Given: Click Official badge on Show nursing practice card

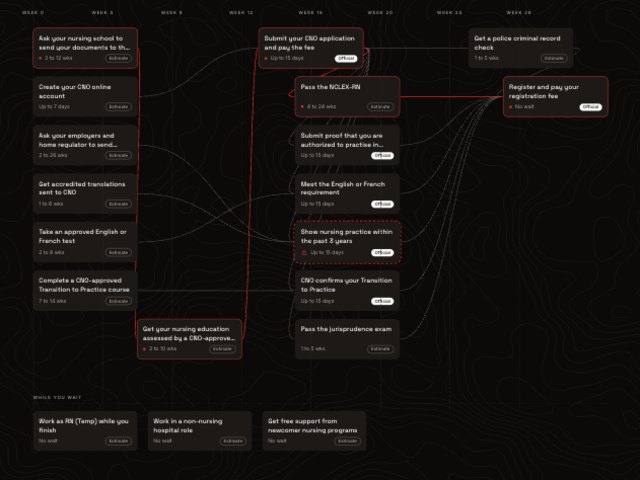Looking at the screenshot, I should pyautogui.click(x=382, y=253).
